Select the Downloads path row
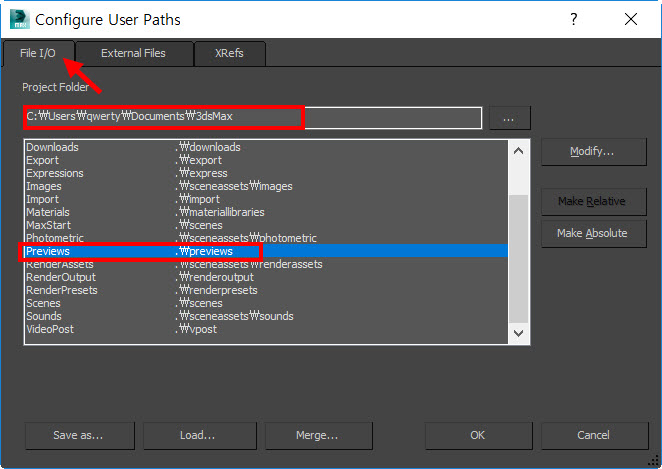This screenshot has width=662, height=469. click(x=266, y=147)
